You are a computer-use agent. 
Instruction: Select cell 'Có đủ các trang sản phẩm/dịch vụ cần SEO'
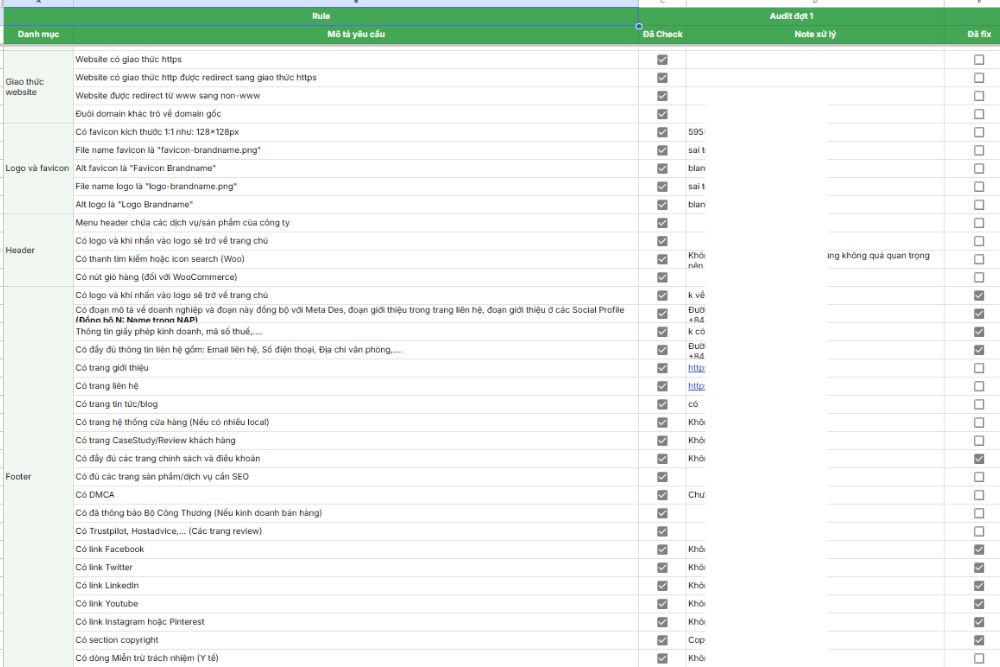click(x=356, y=477)
